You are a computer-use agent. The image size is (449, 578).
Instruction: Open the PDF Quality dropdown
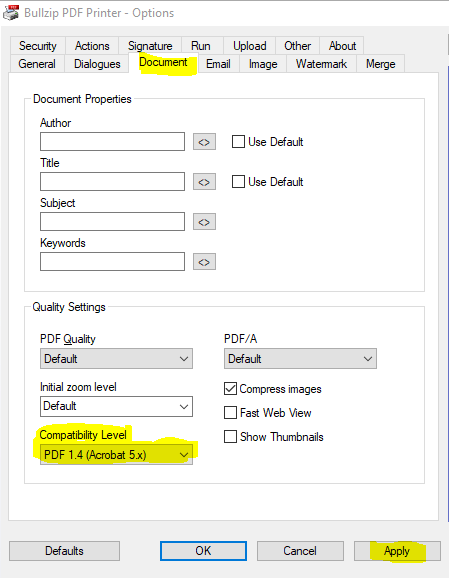click(116, 359)
